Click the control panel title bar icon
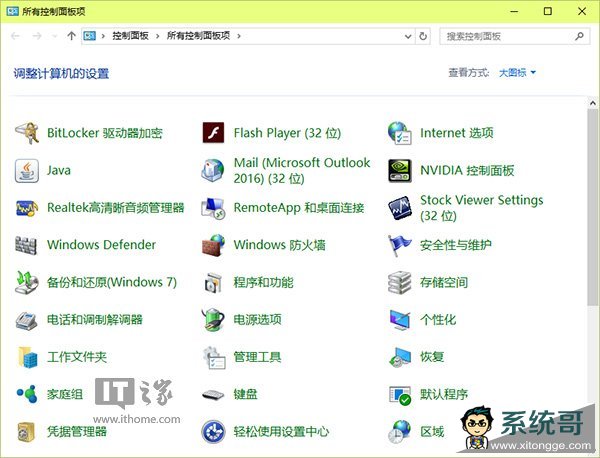The image size is (600, 458). pos(12,11)
